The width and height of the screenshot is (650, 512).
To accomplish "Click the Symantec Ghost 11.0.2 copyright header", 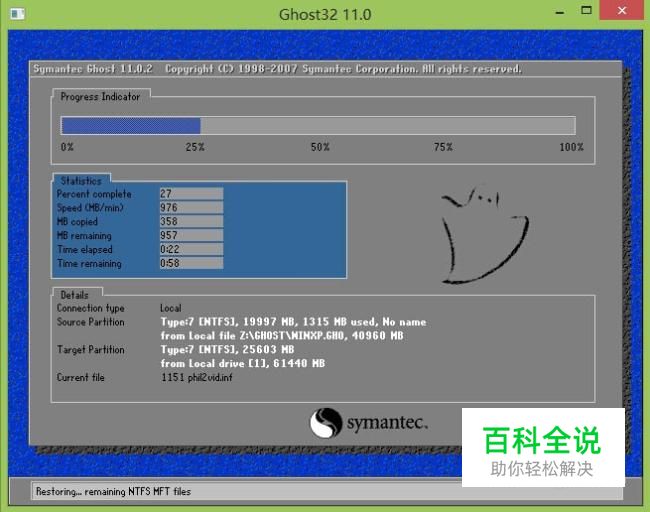I will [277, 69].
